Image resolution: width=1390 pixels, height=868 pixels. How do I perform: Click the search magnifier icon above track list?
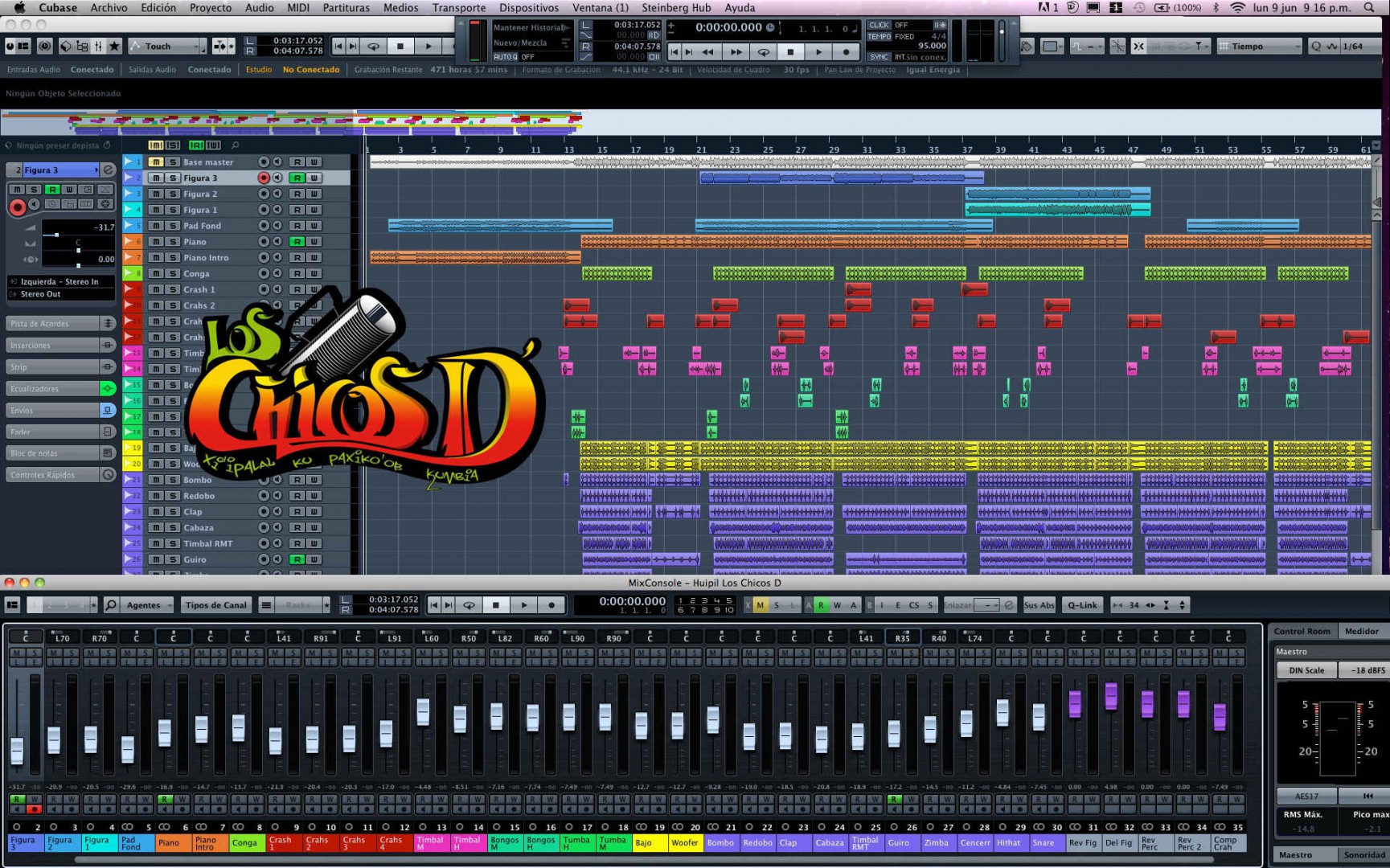click(x=235, y=145)
